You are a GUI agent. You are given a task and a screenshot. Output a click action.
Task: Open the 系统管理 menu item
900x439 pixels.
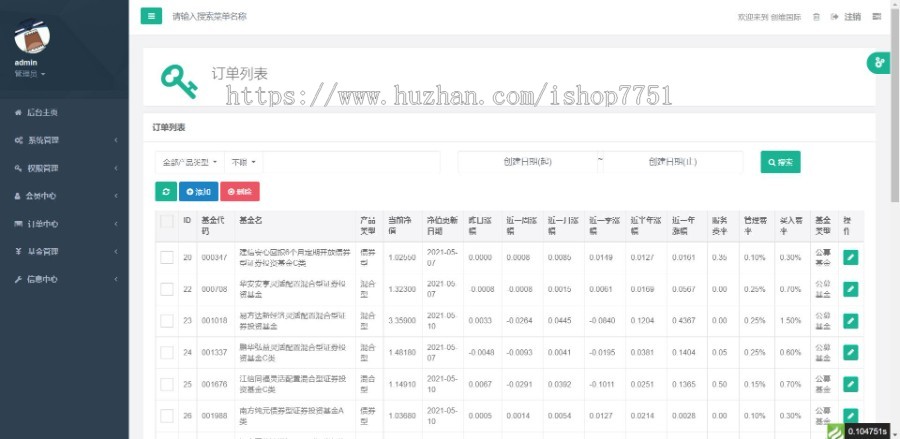click(64, 140)
